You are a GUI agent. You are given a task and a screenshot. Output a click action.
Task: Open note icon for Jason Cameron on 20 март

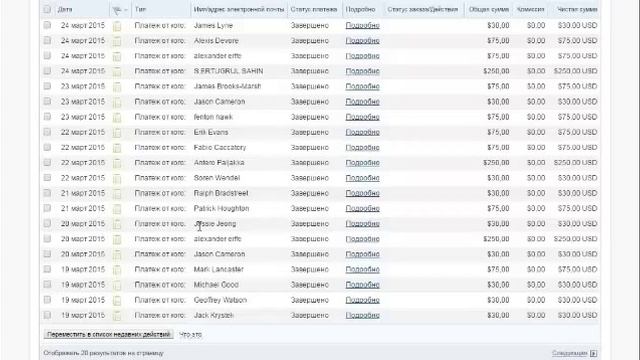click(x=117, y=255)
